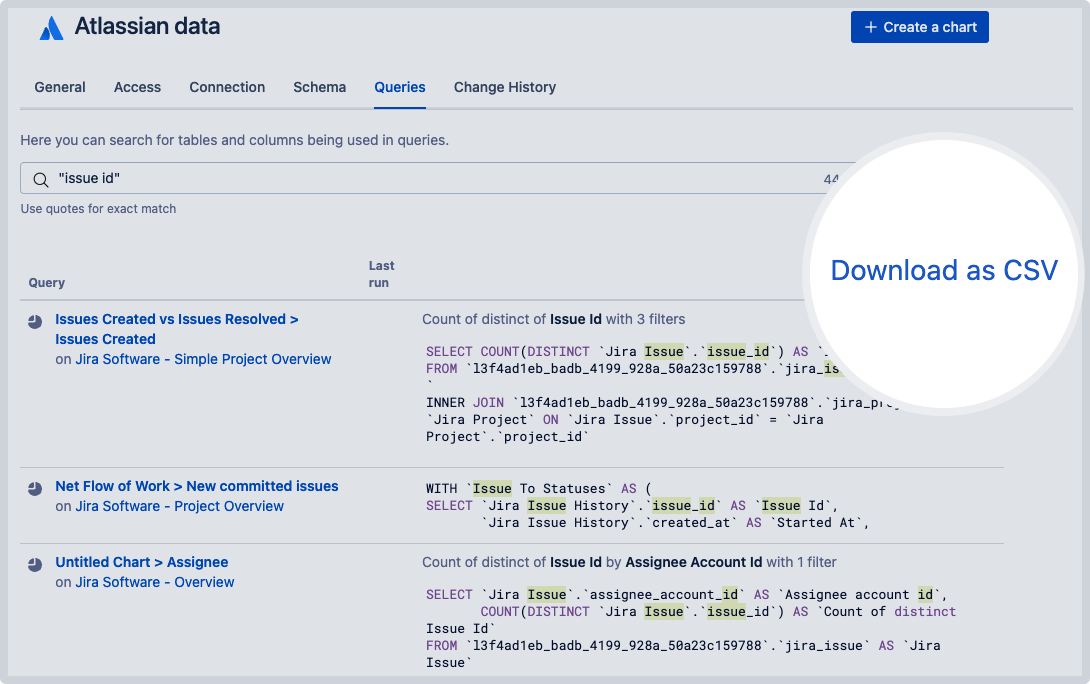Click the Last run column header

point(381,274)
